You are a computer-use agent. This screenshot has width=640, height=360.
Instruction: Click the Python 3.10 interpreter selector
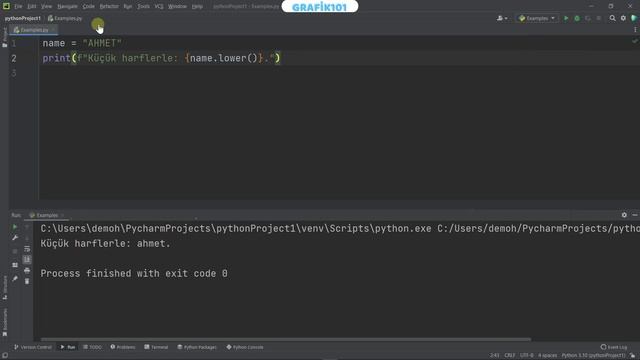593,356
